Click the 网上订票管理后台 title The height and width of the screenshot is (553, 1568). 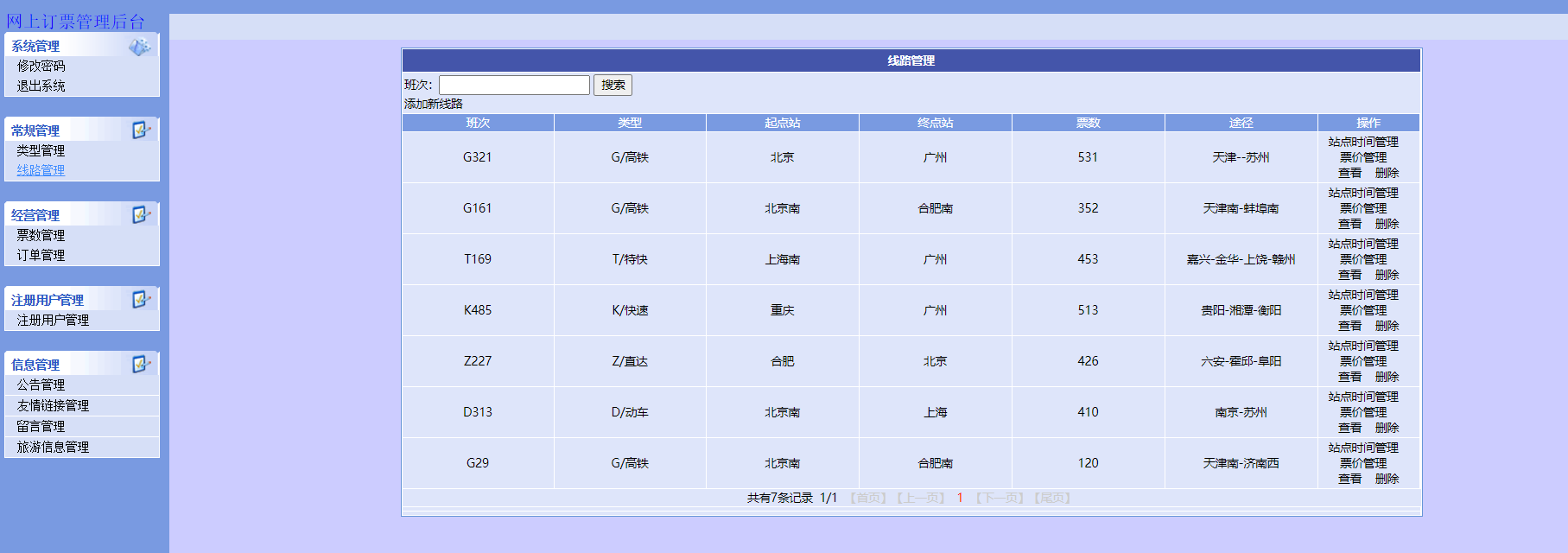(x=75, y=22)
